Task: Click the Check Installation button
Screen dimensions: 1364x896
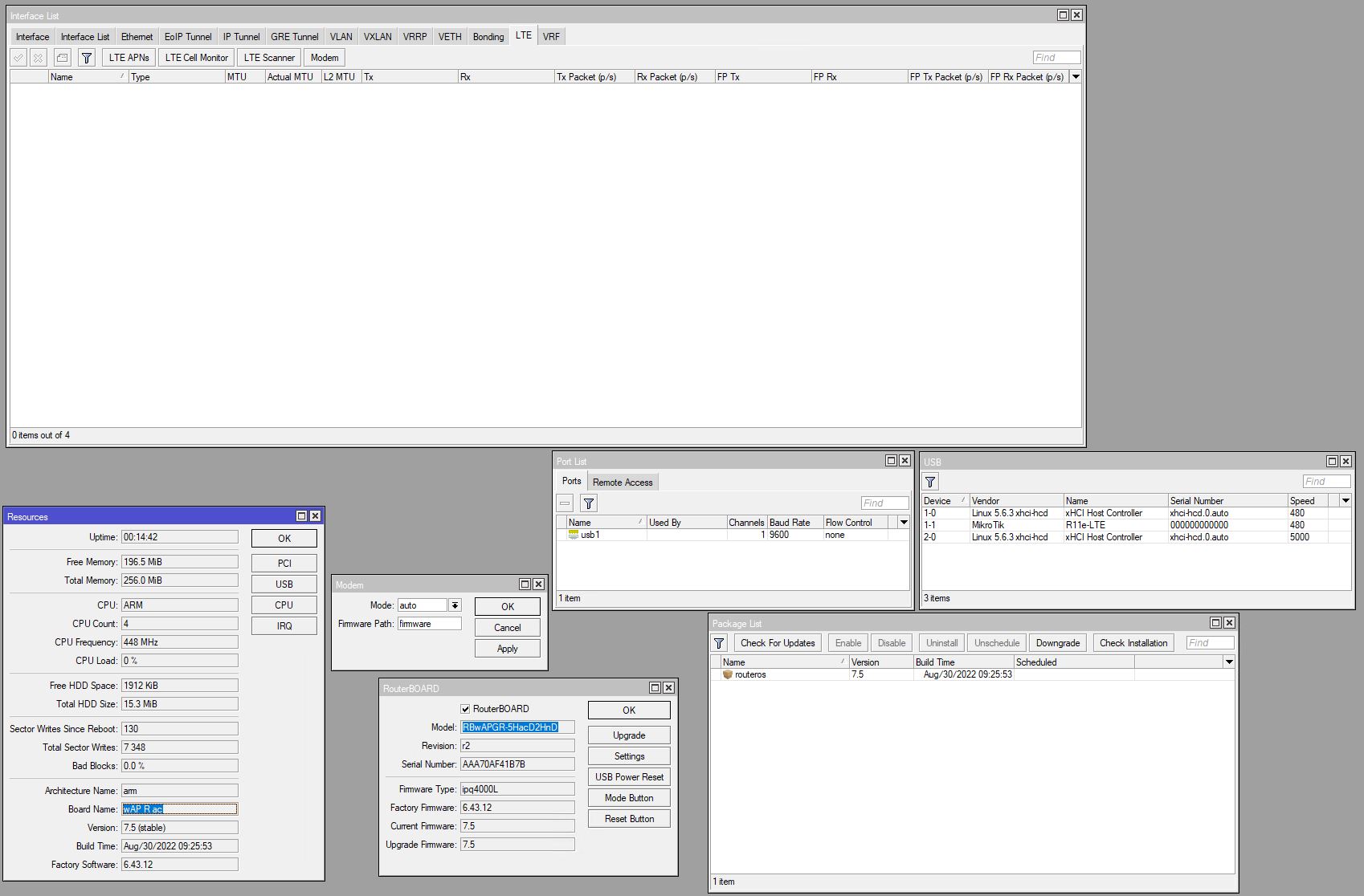Action: (1133, 643)
